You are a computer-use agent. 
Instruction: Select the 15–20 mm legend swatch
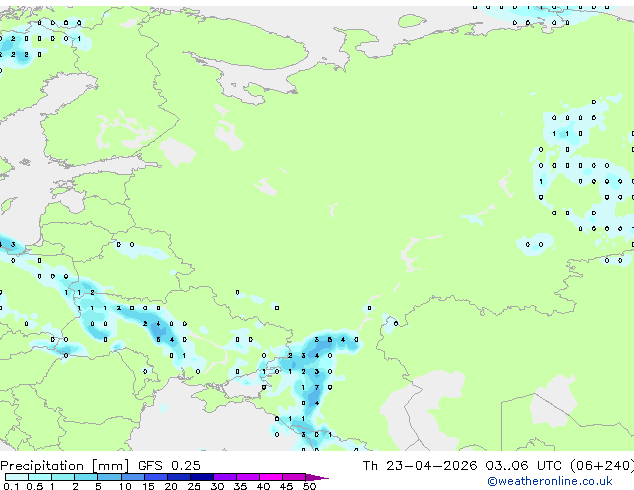pyautogui.click(x=156, y=477)
